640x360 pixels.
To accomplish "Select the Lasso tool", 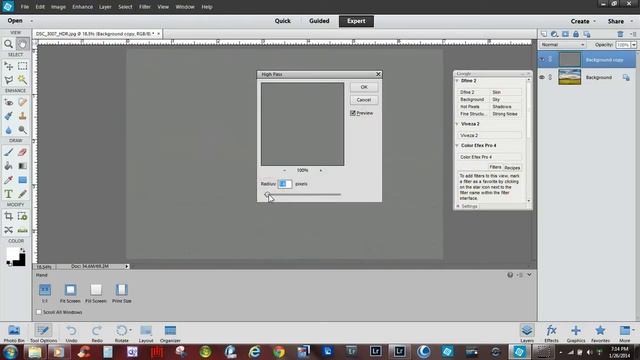I will [8, 80].
